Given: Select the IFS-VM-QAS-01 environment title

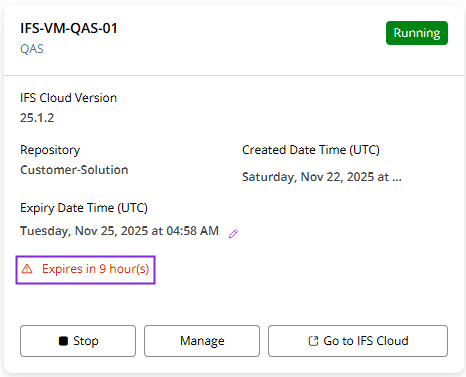Looking at the screenshot, I should click(x=69, y=28).
